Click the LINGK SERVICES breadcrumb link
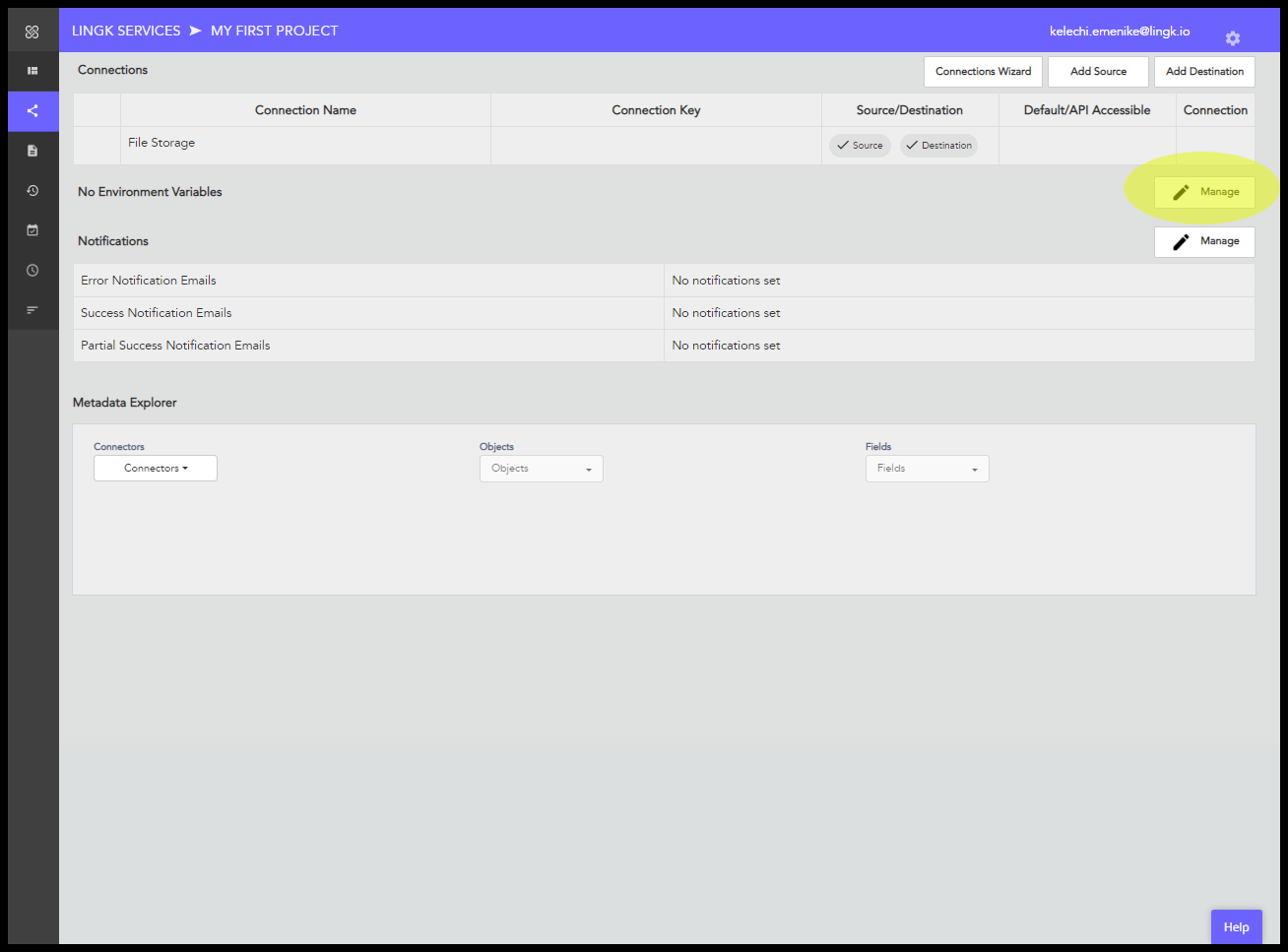Image resolution: width=1288 pixels, height=952 pixels. pos(126,31)
